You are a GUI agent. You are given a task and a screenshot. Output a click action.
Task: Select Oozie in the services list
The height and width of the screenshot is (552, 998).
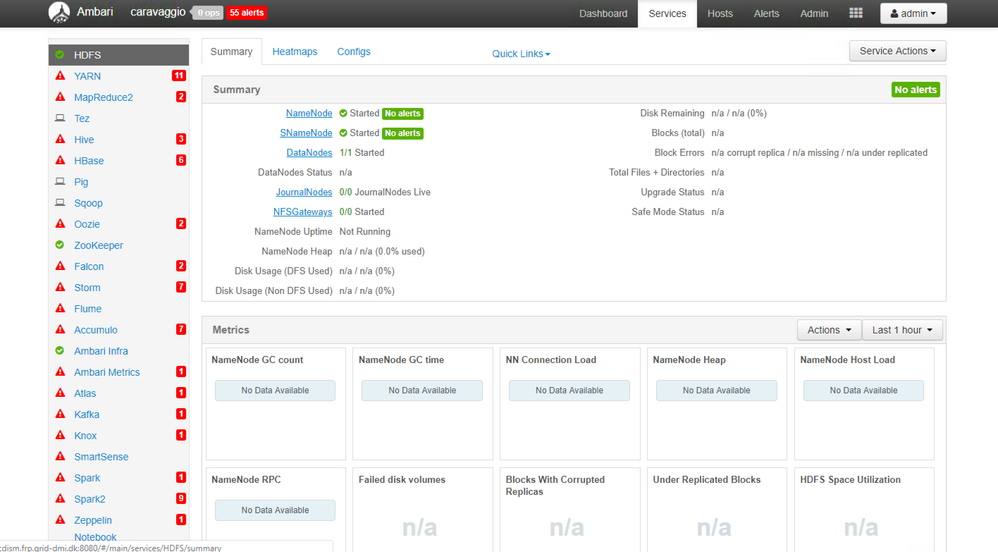(87, 224)
